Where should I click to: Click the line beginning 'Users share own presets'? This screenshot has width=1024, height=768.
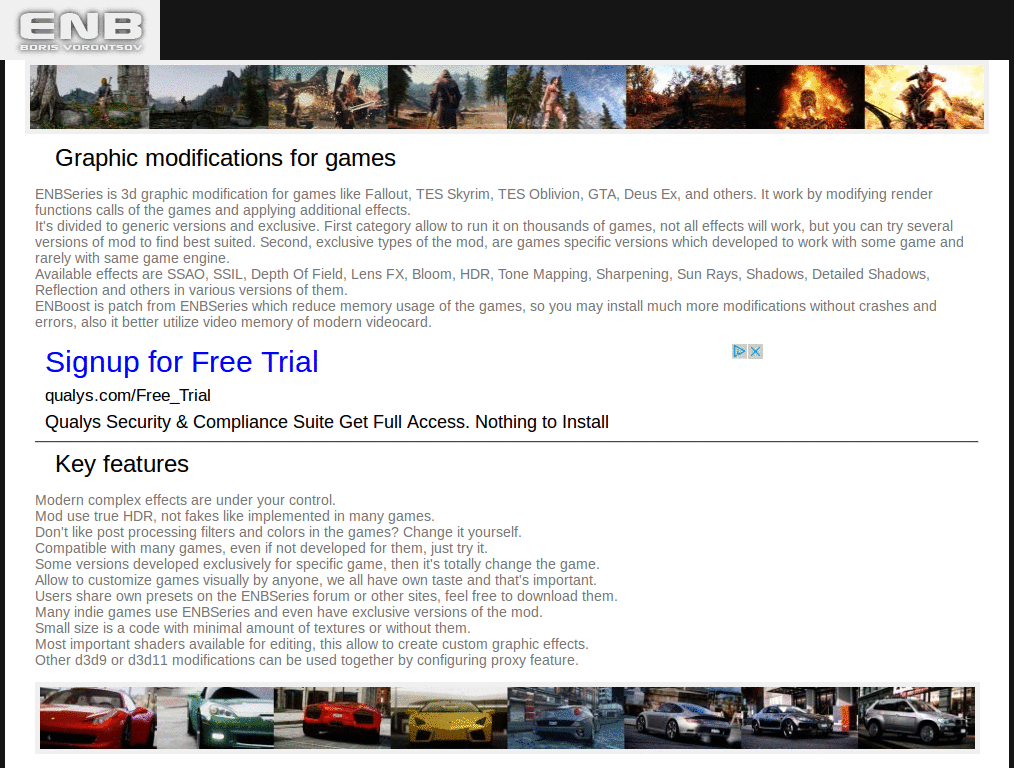click(x=327, y=596)
